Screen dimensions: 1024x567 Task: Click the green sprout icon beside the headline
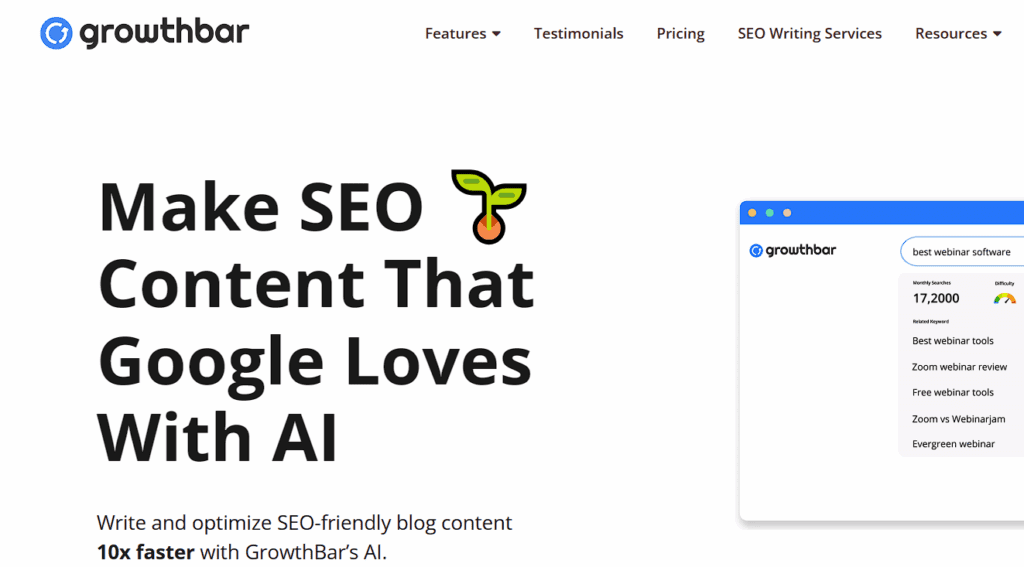click(x=488, y=206)
